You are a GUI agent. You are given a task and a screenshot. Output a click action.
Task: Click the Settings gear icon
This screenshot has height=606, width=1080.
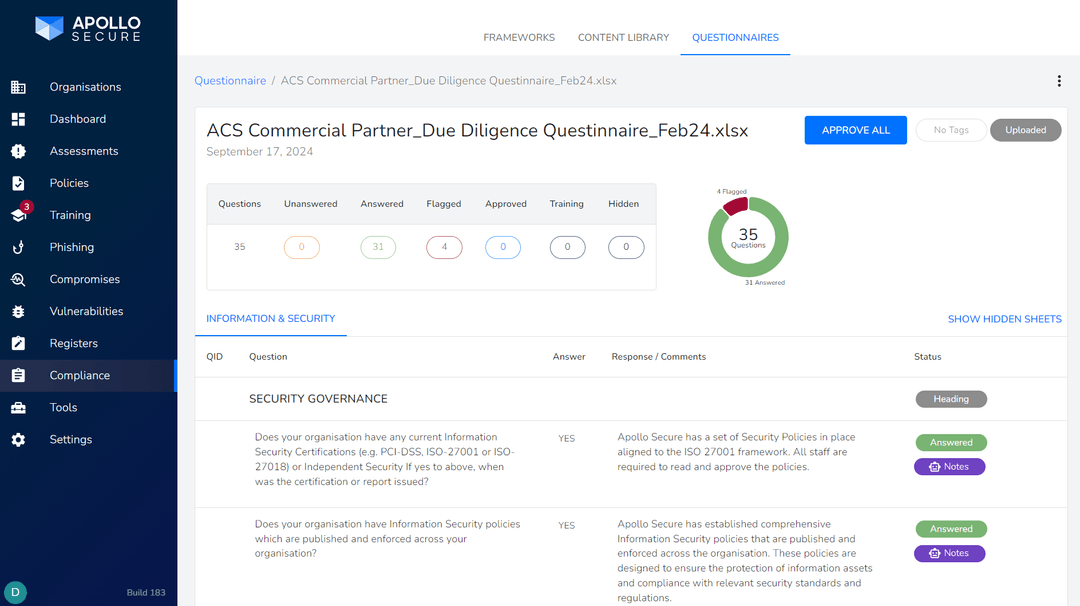[x=19, y=439]
